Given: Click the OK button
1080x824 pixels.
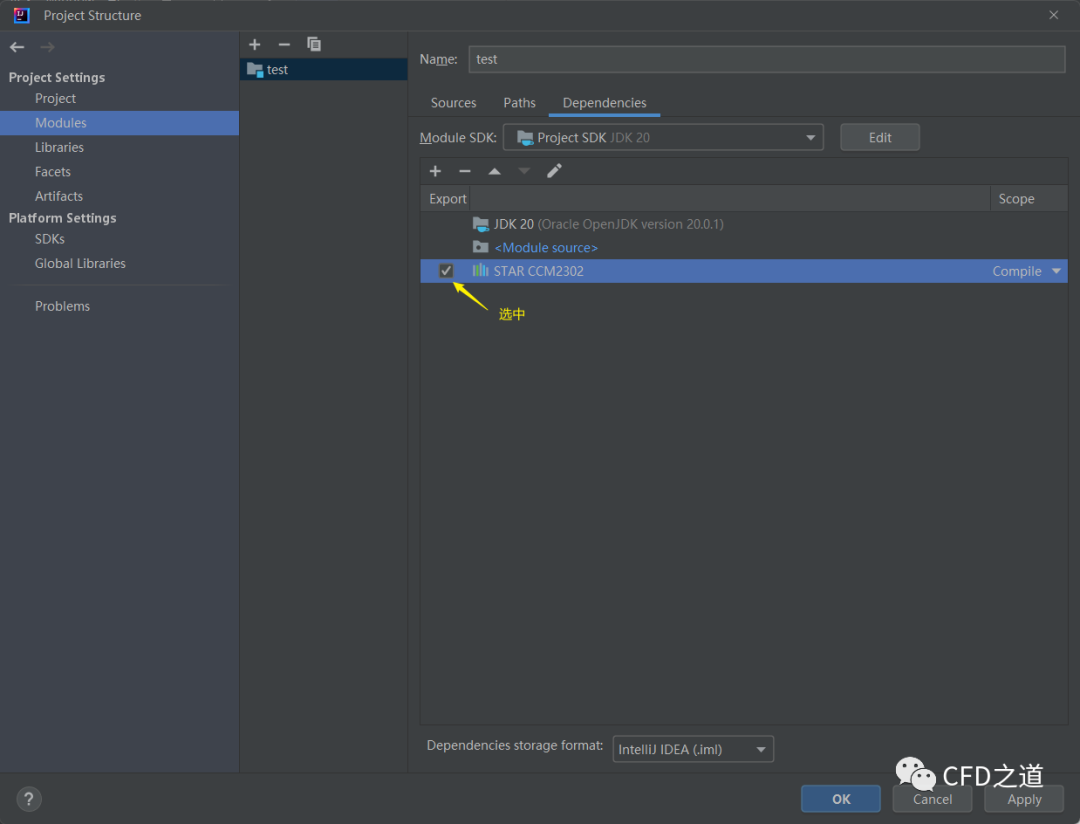Looking at the screenshot, I should pos(840,799).
